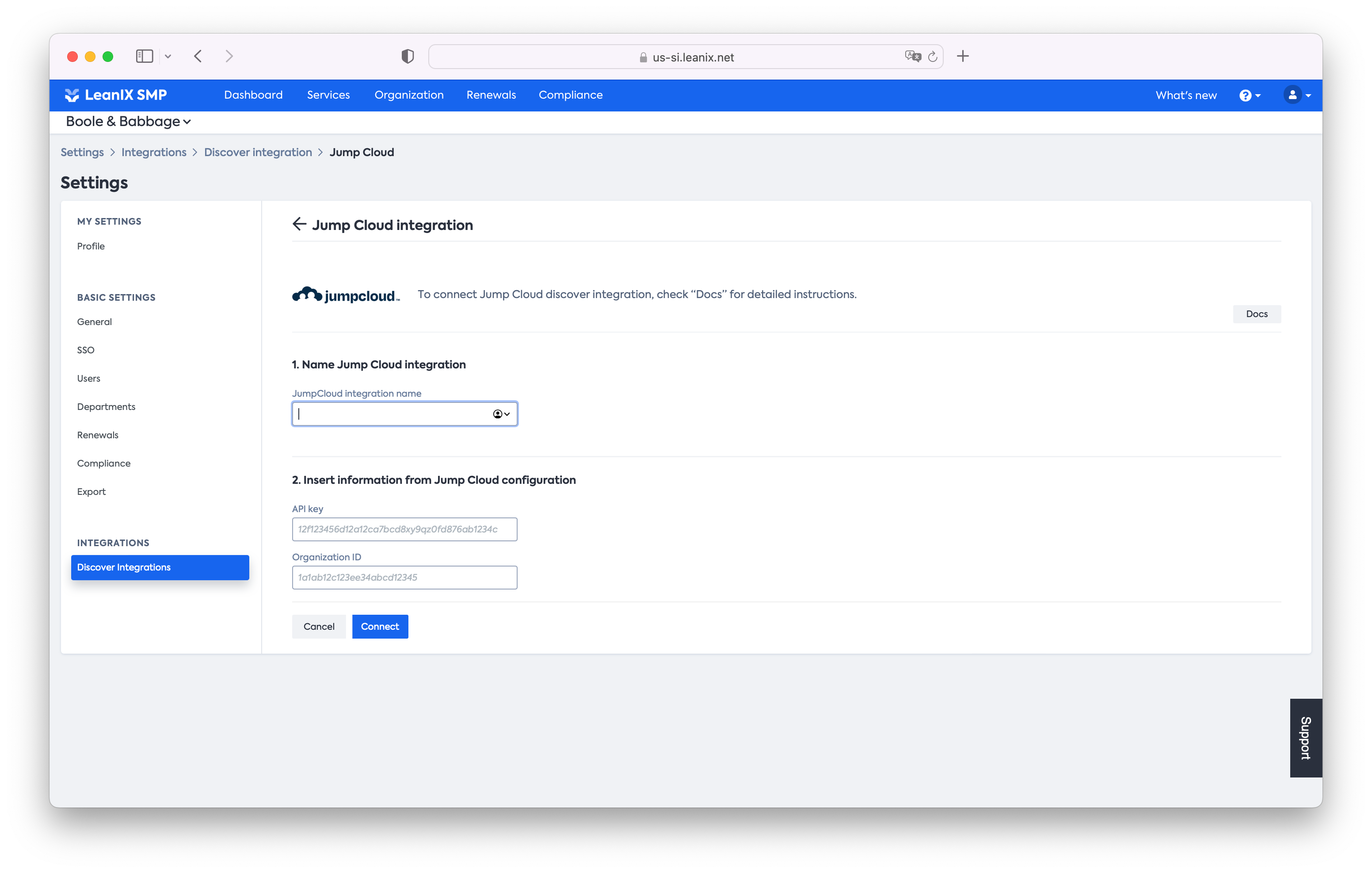Viewport: 1372px width, 873px height.
Task: Open What's new in the header
Action: coord(1185,95)
